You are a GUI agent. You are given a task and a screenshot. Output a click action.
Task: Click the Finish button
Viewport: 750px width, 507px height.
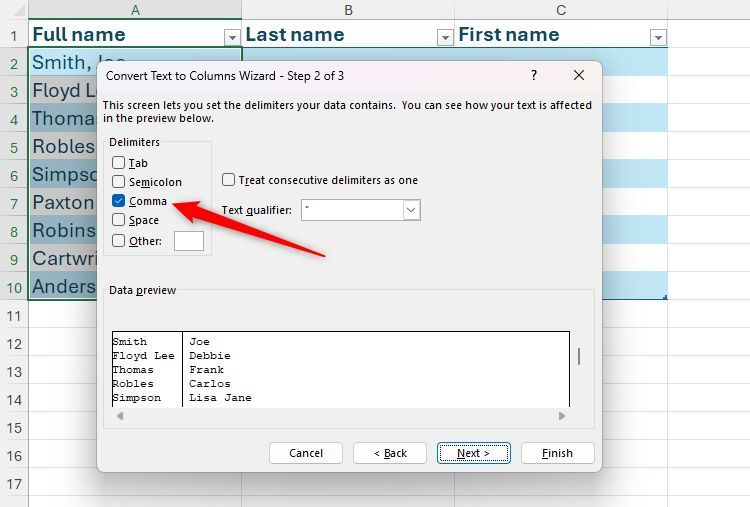(x=557, y=453)
